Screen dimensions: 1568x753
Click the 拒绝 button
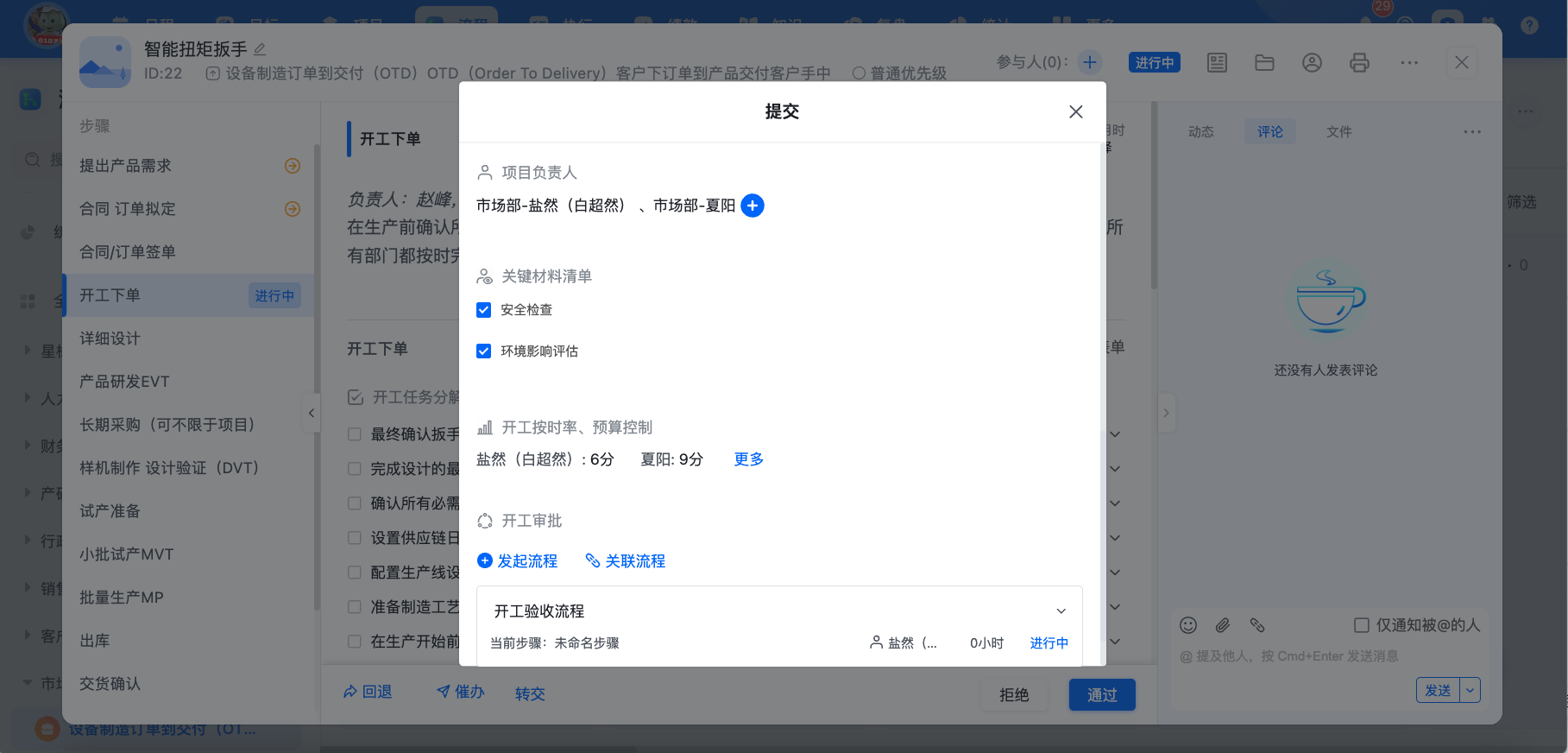click(x=1014, y=695)
